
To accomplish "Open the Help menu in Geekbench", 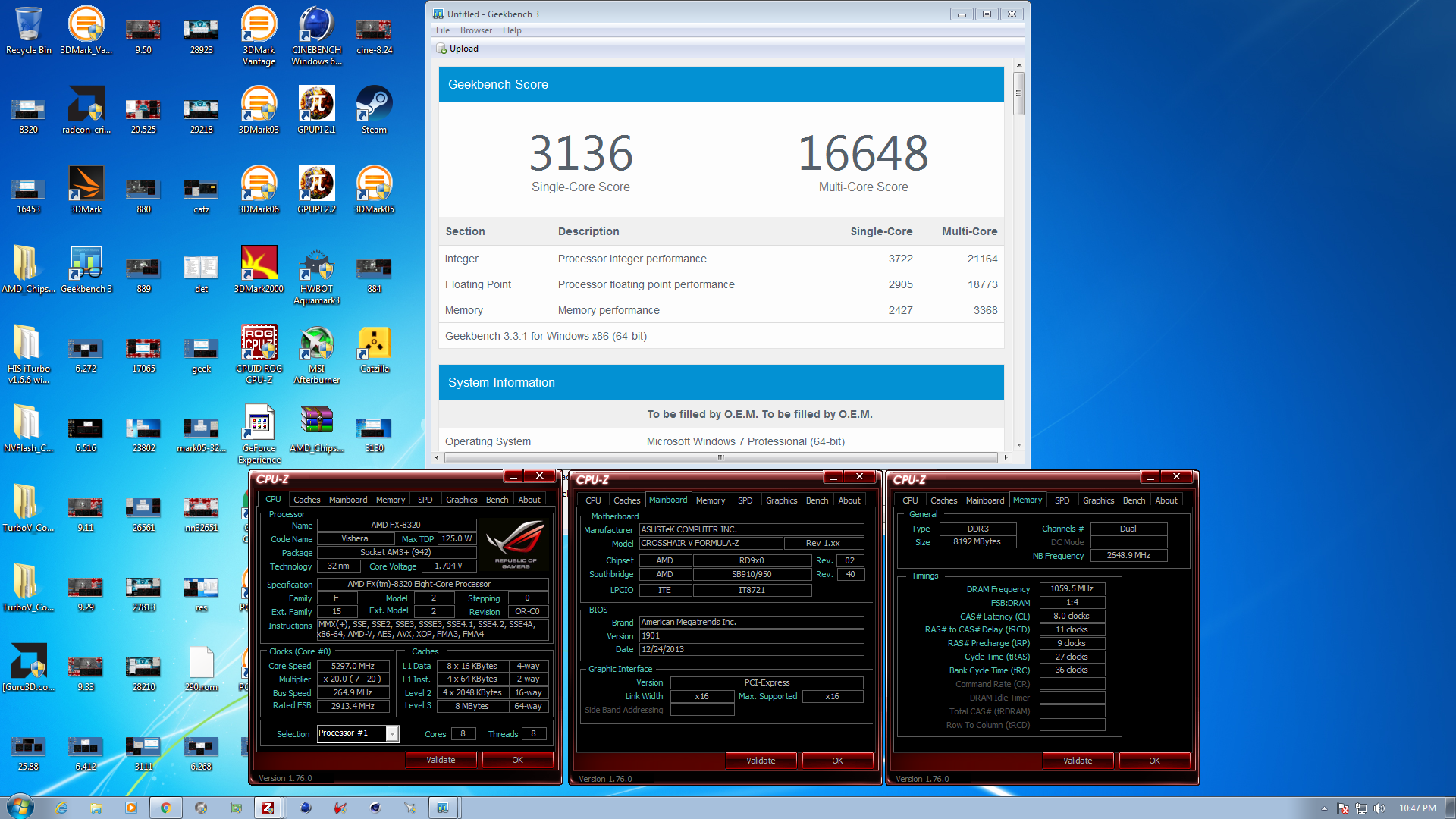I will pyautogui.click(x=512, y=30).
